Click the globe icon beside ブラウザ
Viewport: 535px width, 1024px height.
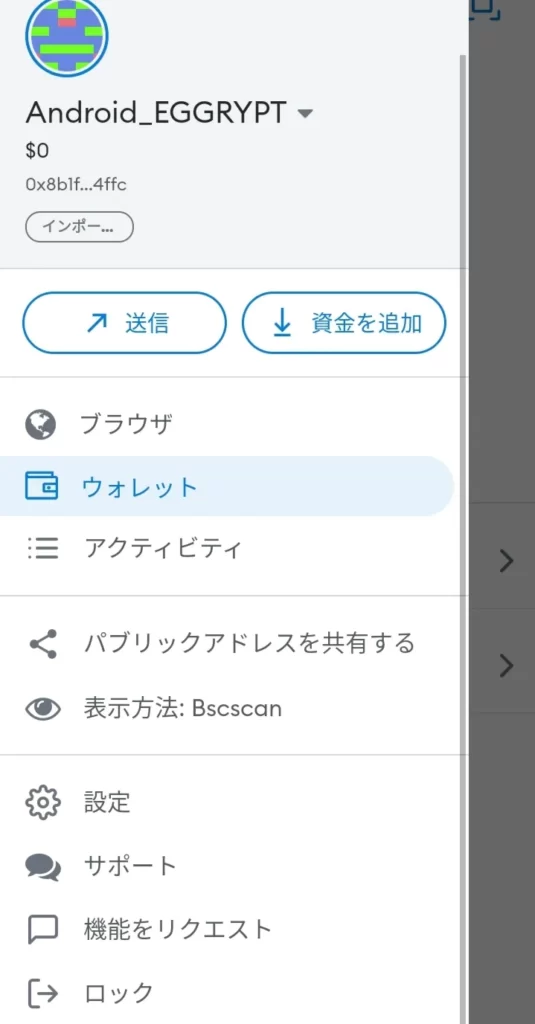pyautogui.click(x=41, y=425)
